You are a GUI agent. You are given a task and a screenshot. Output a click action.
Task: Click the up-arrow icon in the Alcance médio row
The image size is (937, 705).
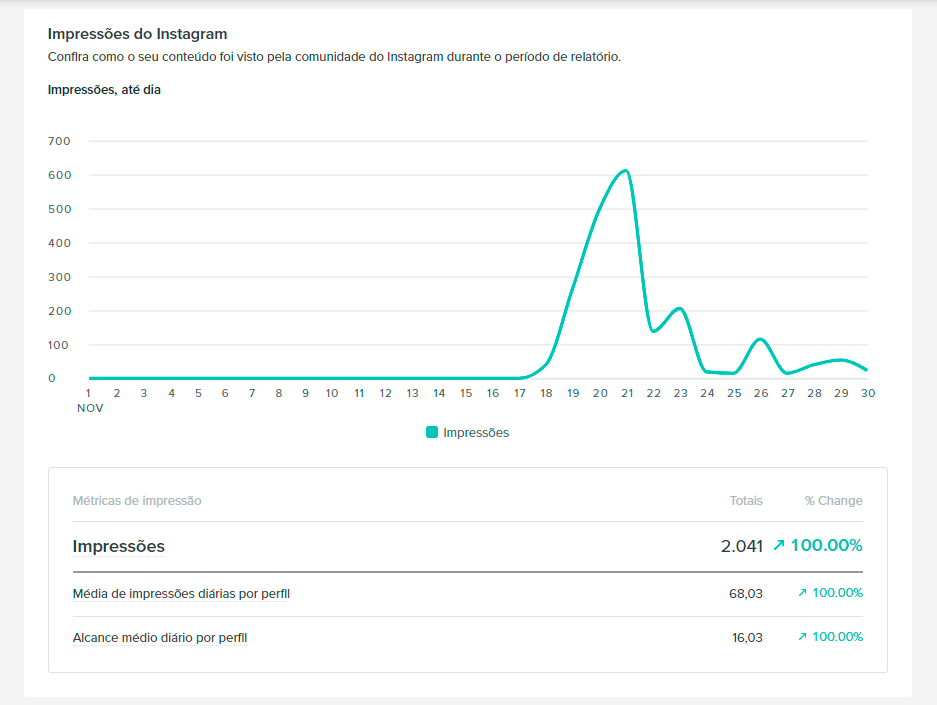tap(803, 637)
